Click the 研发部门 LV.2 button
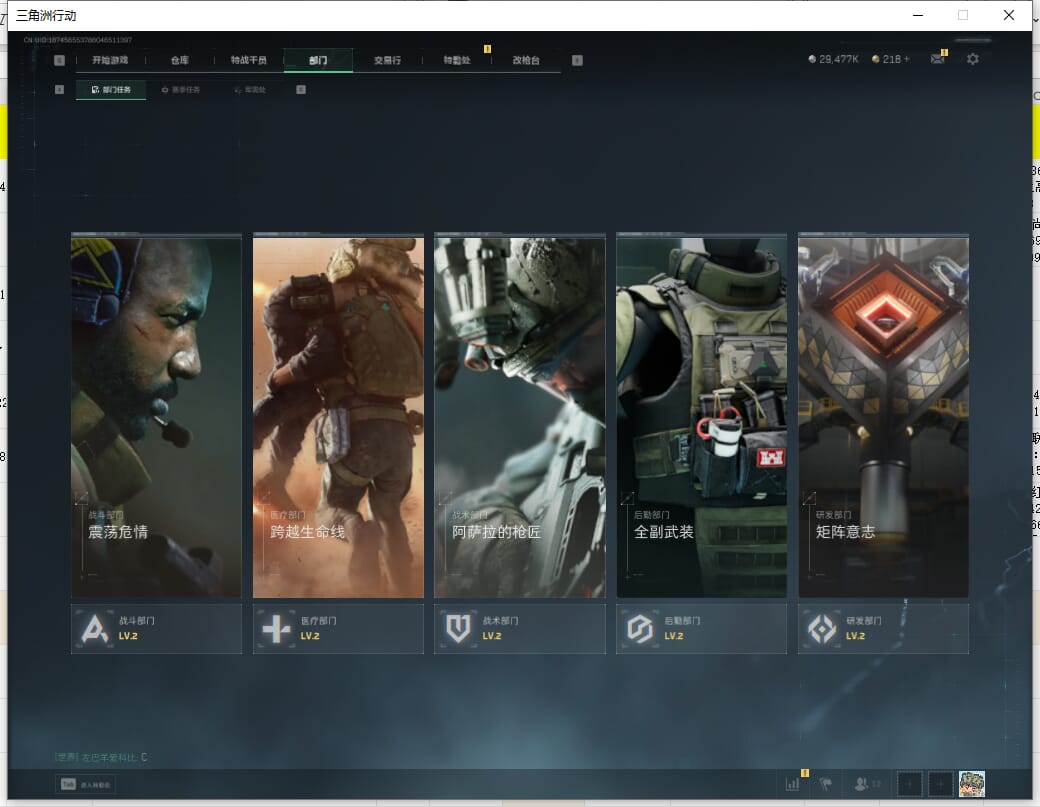1040x807 pixels. [x=883, y=629]
